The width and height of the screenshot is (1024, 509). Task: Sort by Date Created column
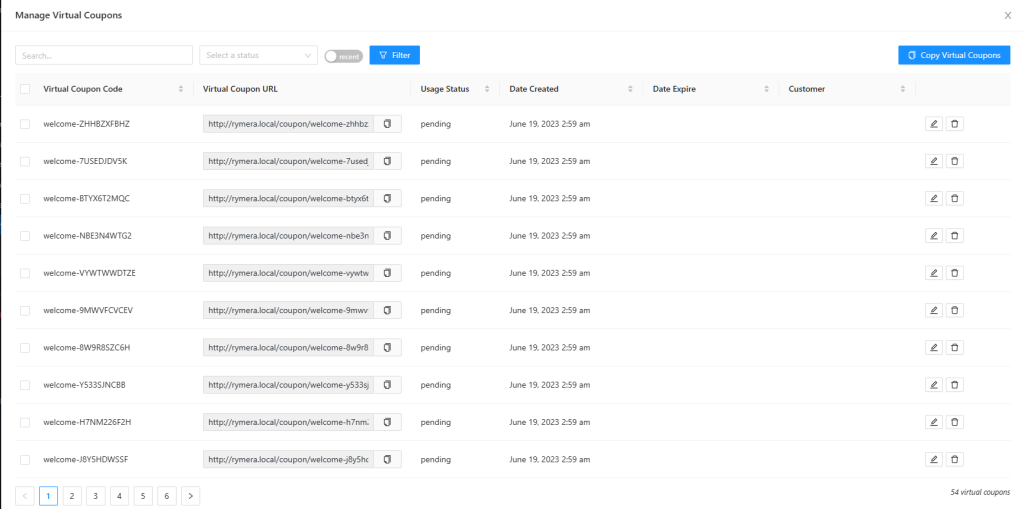[631, 89]
